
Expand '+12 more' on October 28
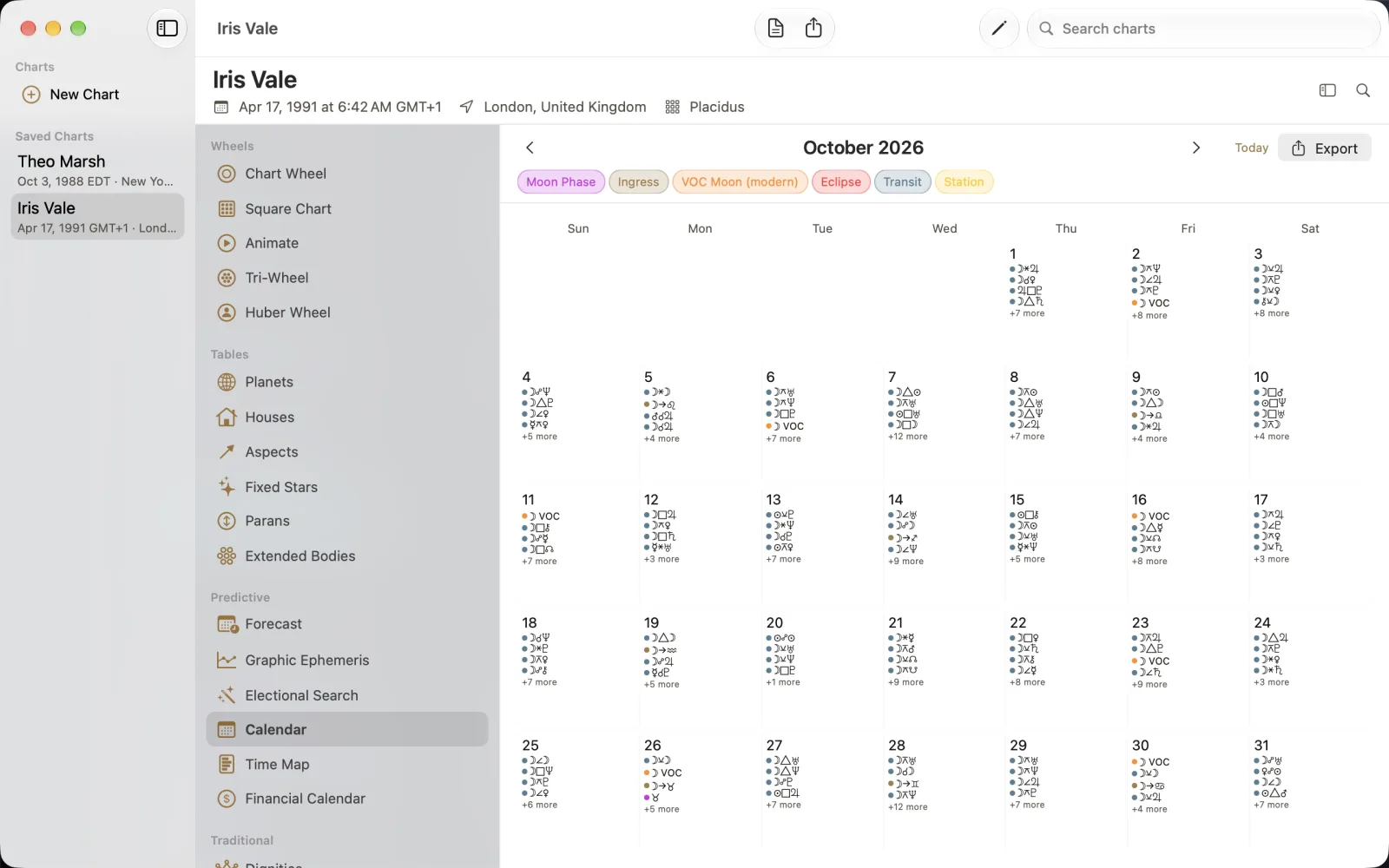[x=908, y=807]
